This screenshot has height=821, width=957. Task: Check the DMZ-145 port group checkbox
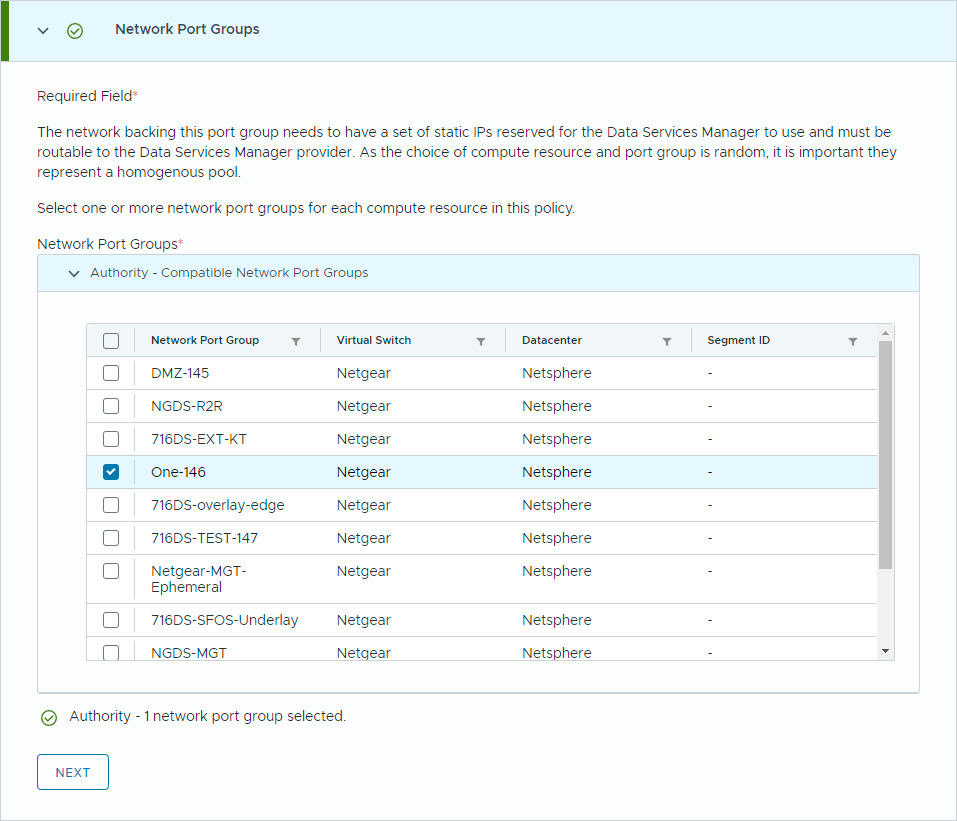[x=111, y=373]
